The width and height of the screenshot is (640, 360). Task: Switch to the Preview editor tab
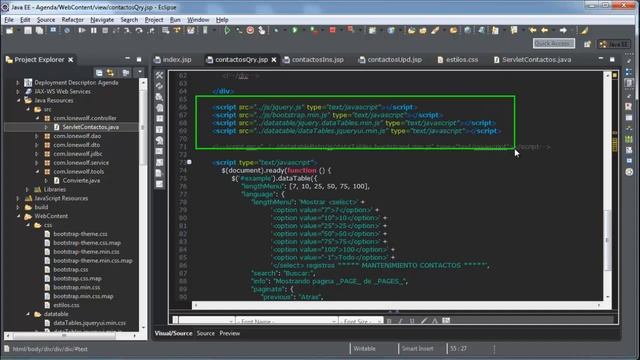point(229,333)
